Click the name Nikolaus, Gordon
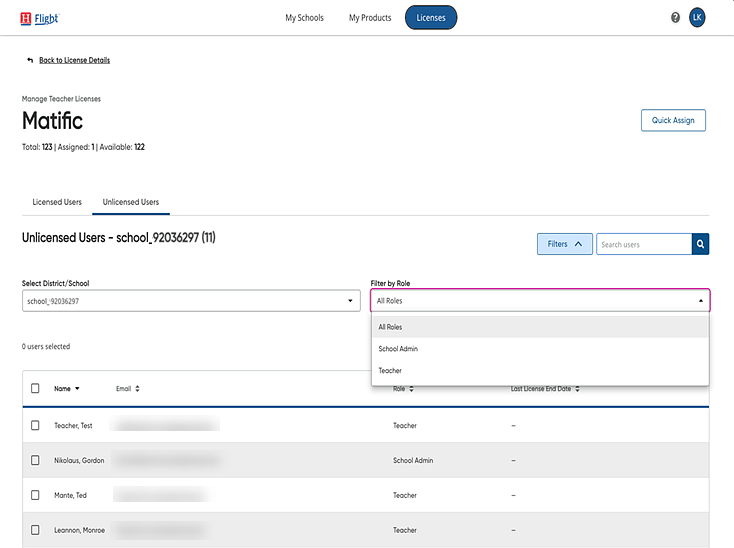This screenshot has width=734, height=548. (79, 460)
